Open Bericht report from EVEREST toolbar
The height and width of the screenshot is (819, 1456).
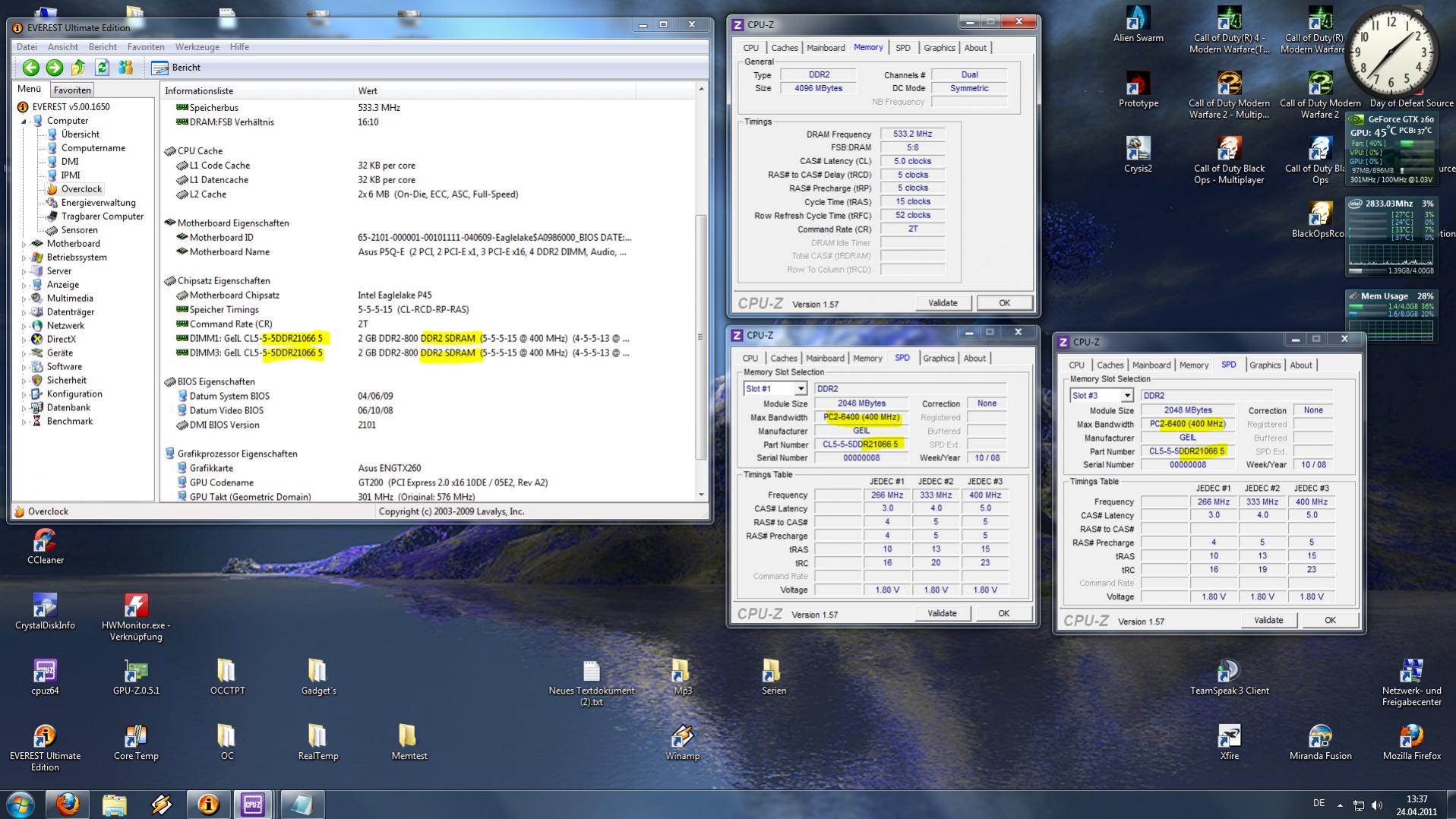pos(176,68)
